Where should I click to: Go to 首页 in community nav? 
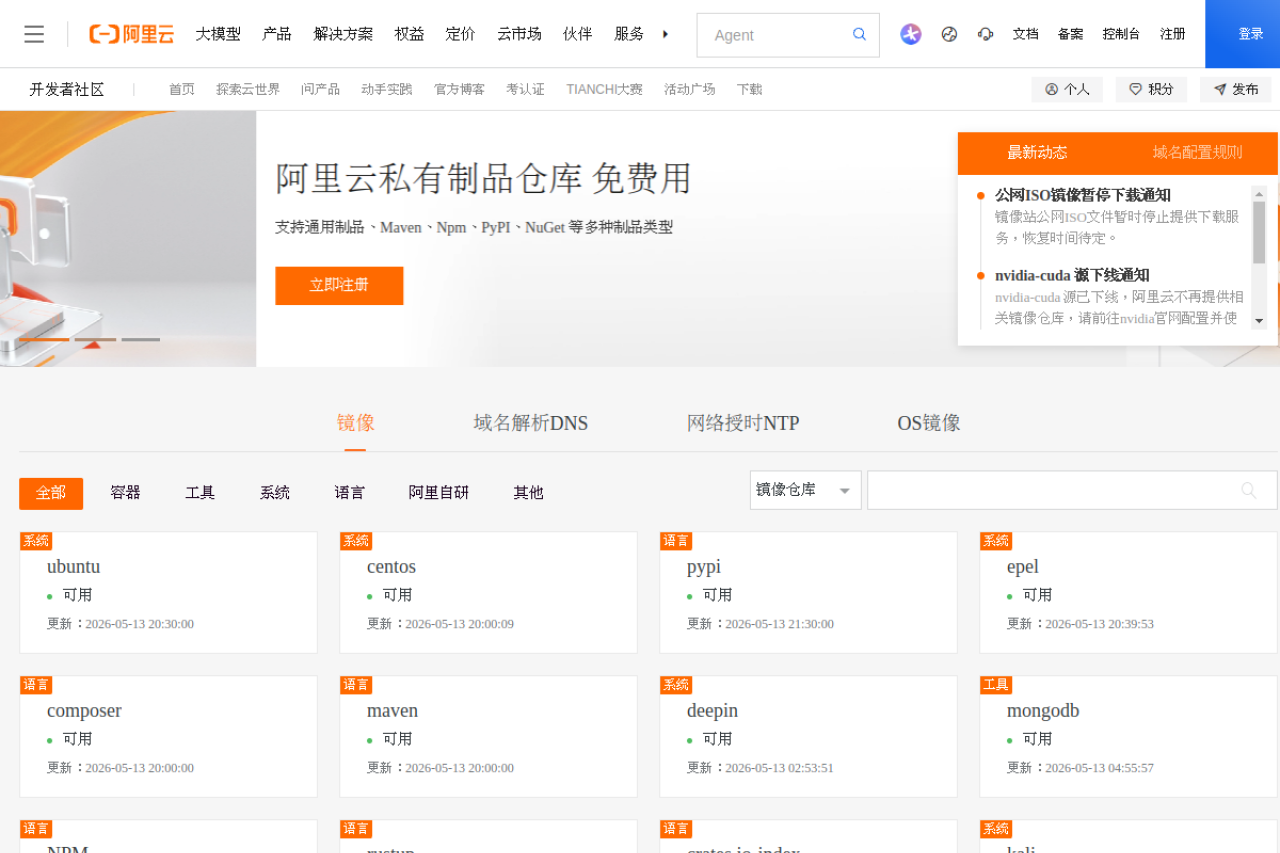click(182, 89)
